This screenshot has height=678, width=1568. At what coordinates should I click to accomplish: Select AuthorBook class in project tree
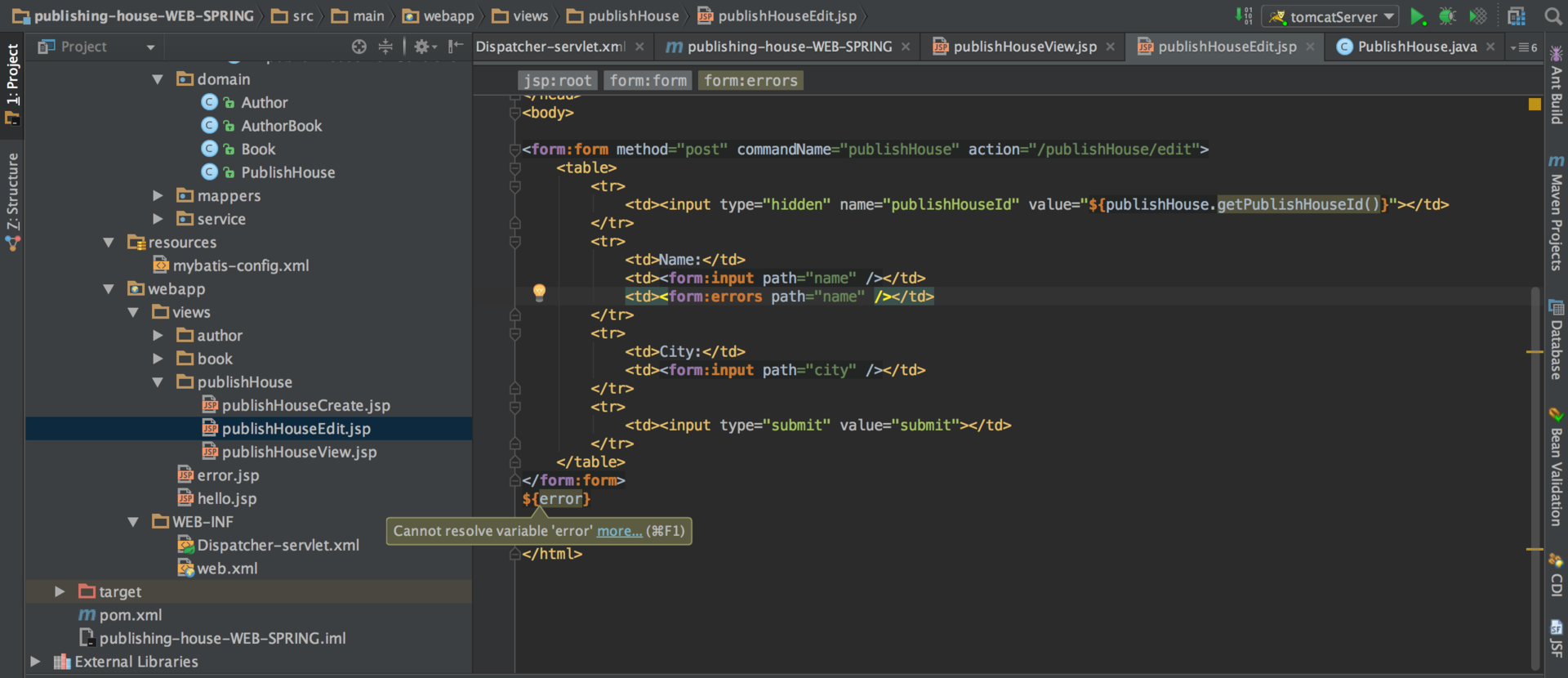(282, 126)
